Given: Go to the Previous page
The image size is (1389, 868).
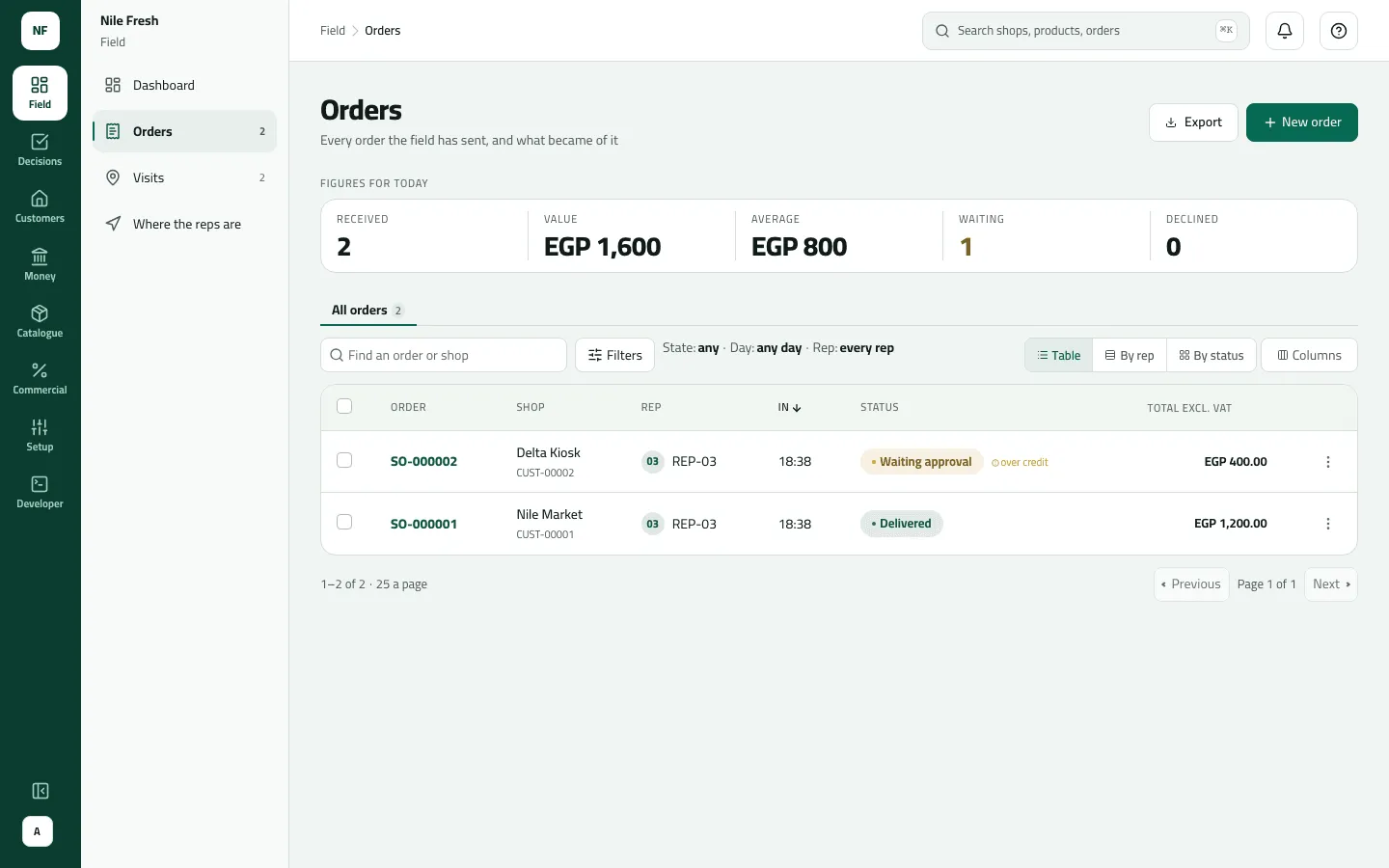Looking at the screenshot, I should (x=1191, y=584).
